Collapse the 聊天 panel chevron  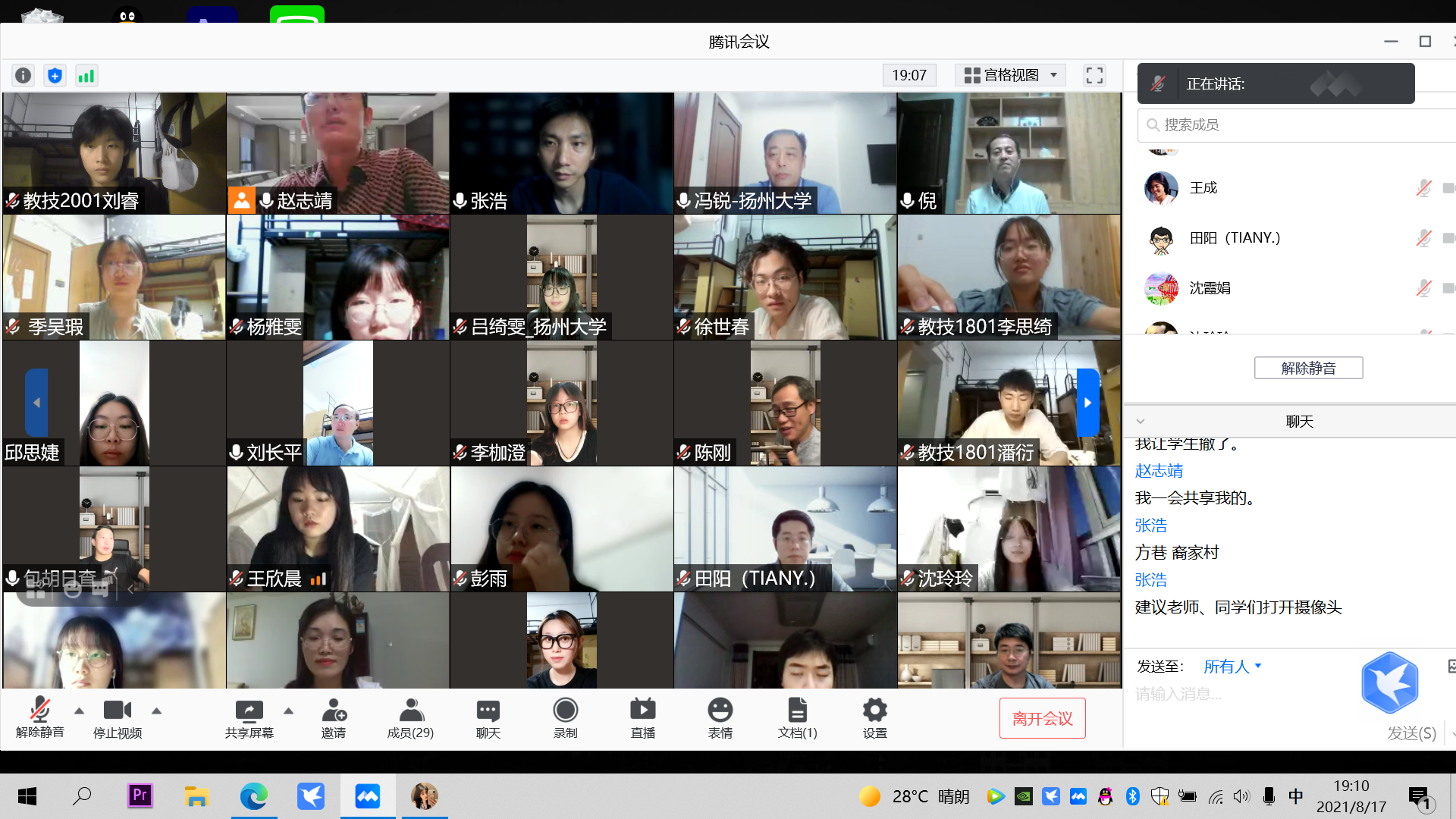1140,422
